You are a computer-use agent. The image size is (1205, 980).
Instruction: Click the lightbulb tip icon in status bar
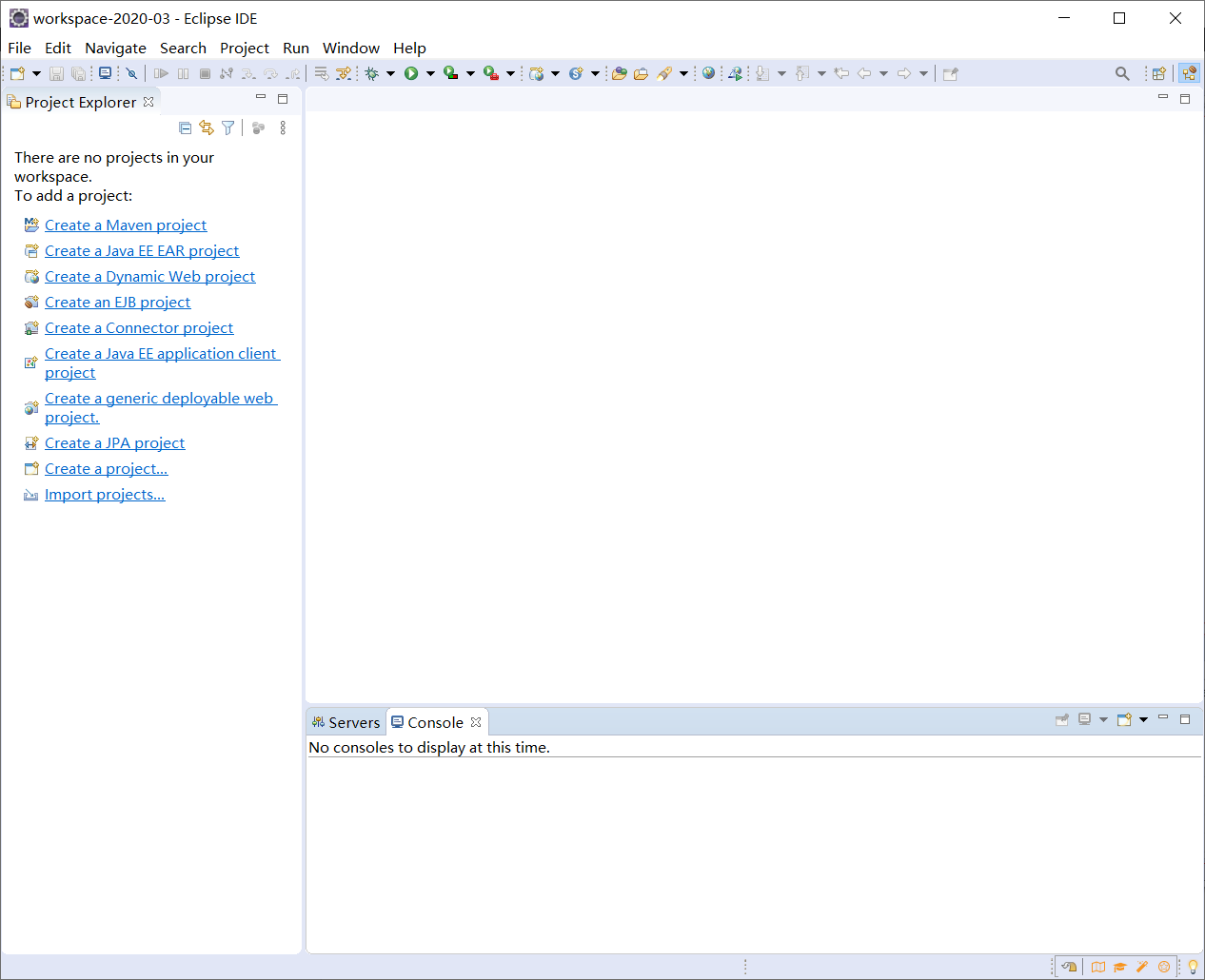click(1192, 967)
